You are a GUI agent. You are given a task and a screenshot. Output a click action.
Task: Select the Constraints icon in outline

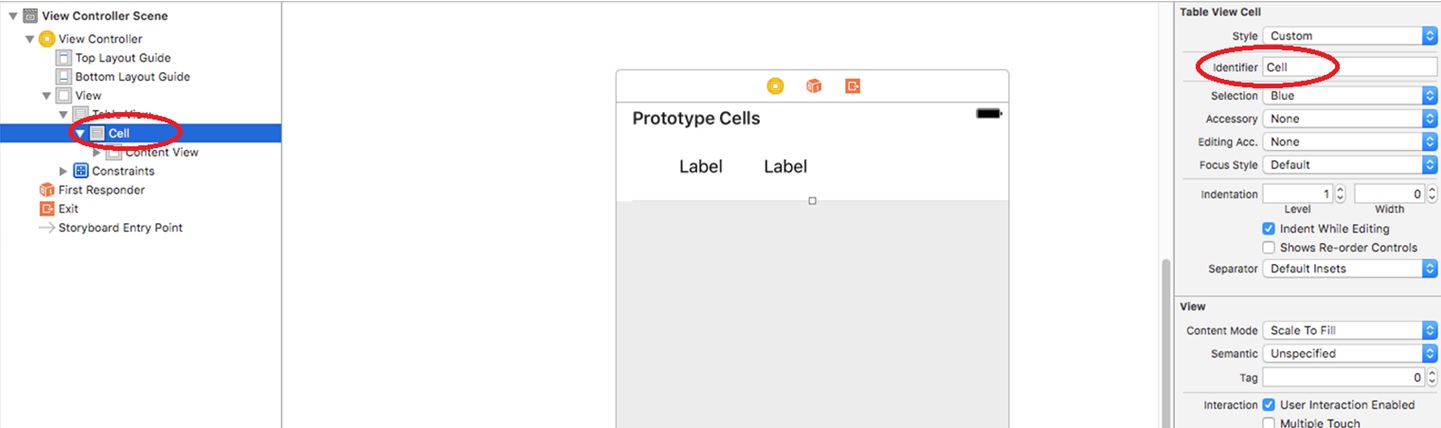coord(81,171)
